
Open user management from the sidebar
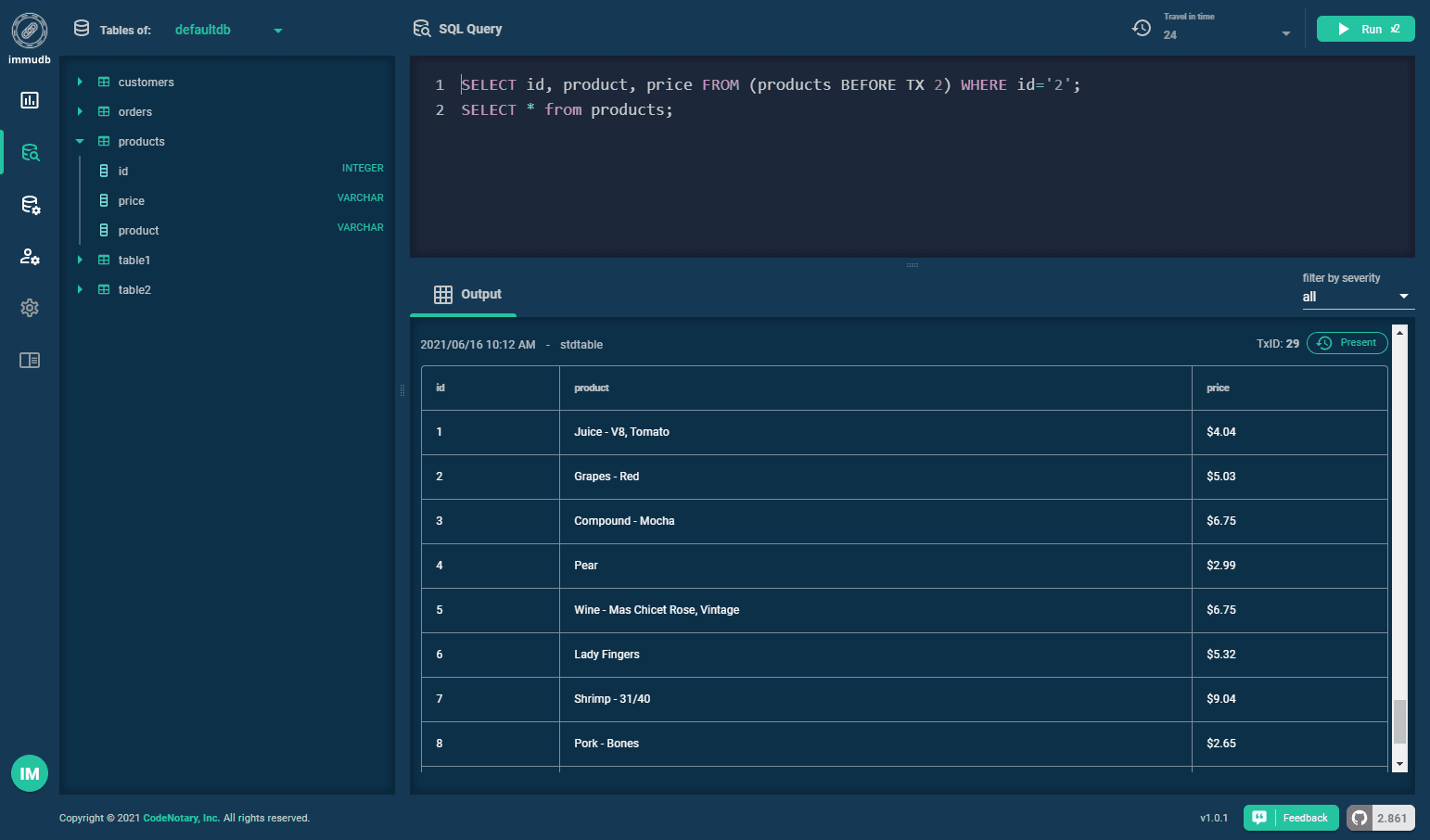(x=29, y=256)
